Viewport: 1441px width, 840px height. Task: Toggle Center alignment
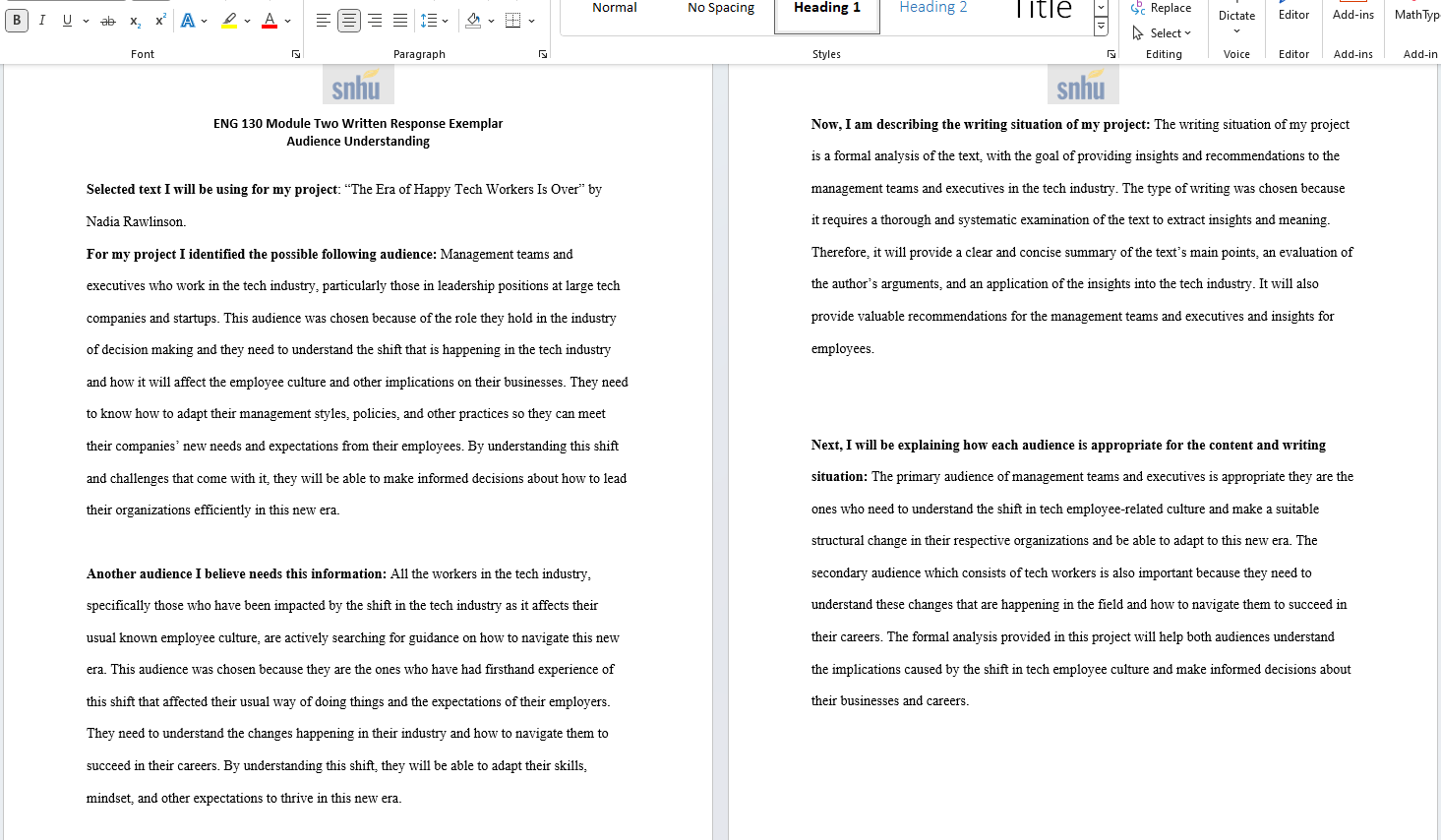(348, 21)
